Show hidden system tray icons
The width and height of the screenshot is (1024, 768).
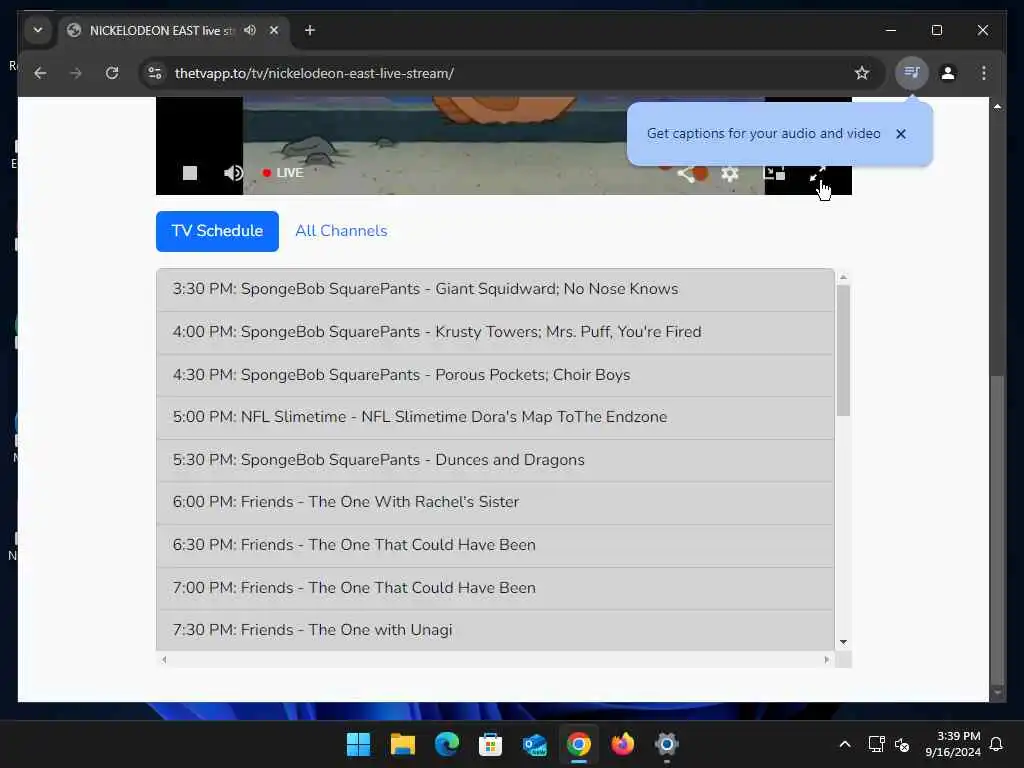[x=844, y=744]
